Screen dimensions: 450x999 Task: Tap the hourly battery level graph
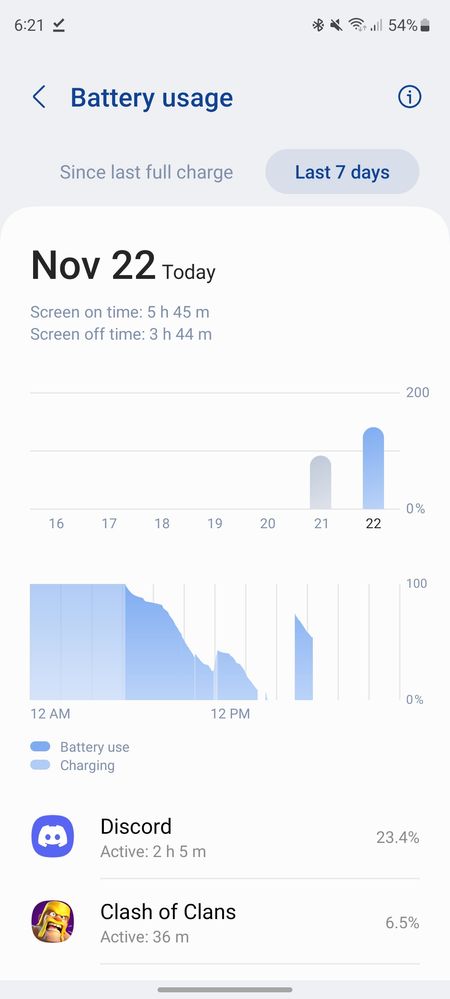pos(215,642)
